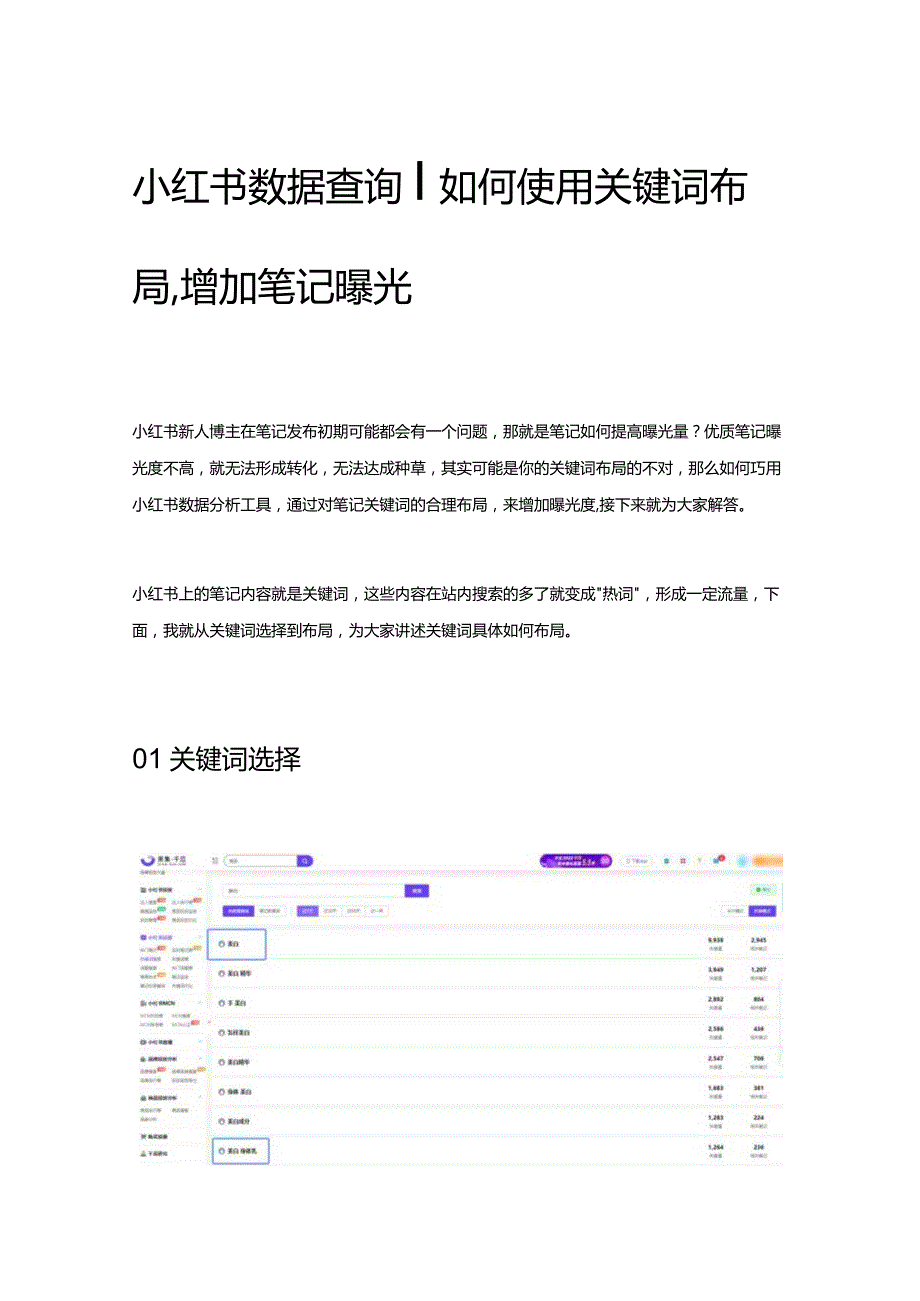
Task: Select the 美白精华 keyword radio button
Action: 221,974
